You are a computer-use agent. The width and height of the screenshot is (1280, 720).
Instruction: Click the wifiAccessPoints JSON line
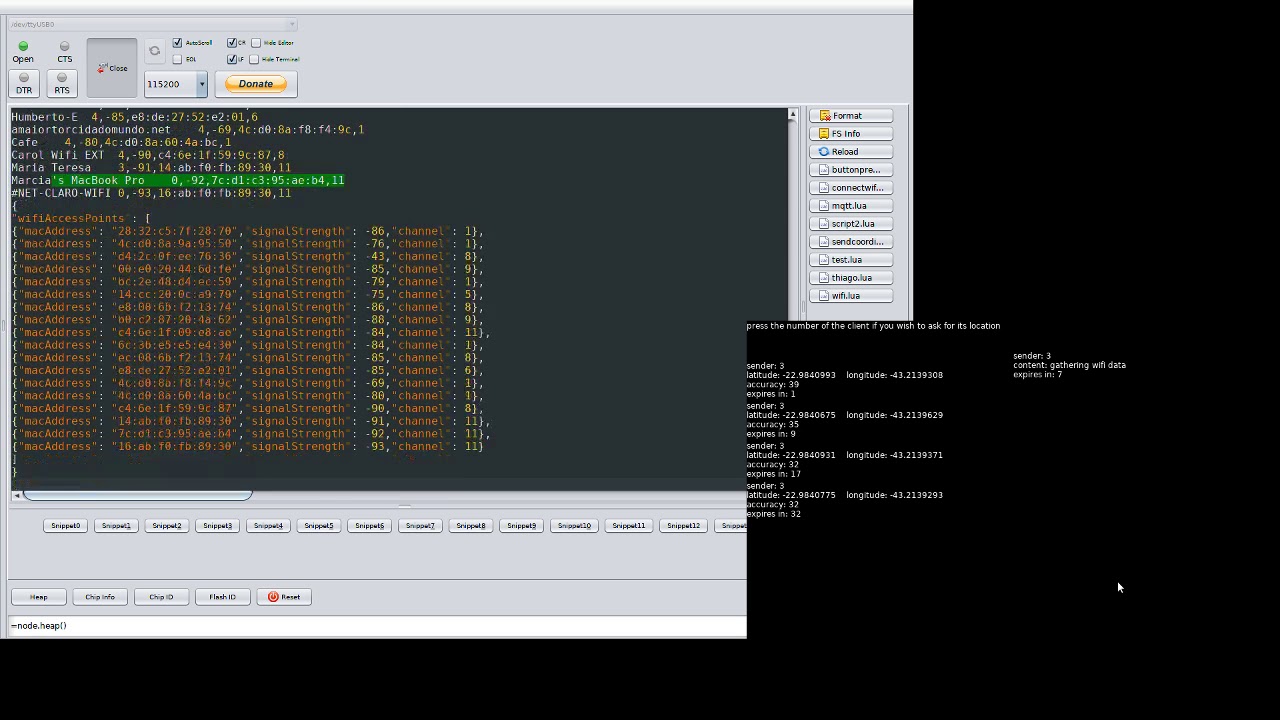click(81, 218)
